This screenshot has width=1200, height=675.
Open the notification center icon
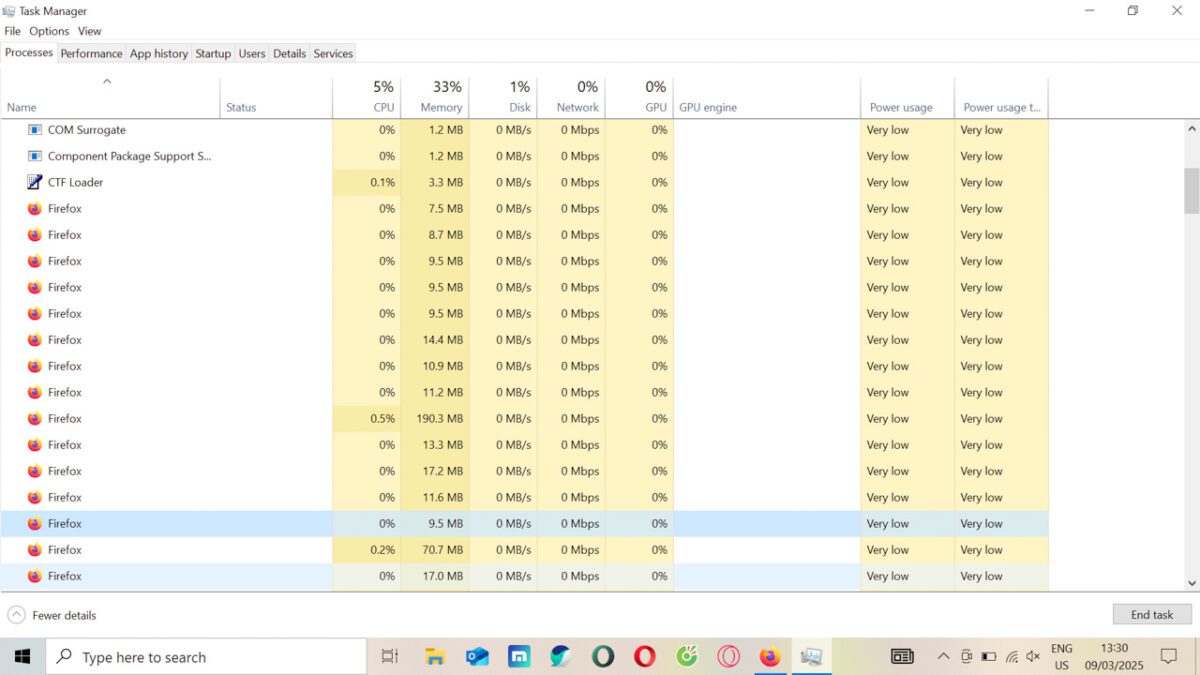1168,657
